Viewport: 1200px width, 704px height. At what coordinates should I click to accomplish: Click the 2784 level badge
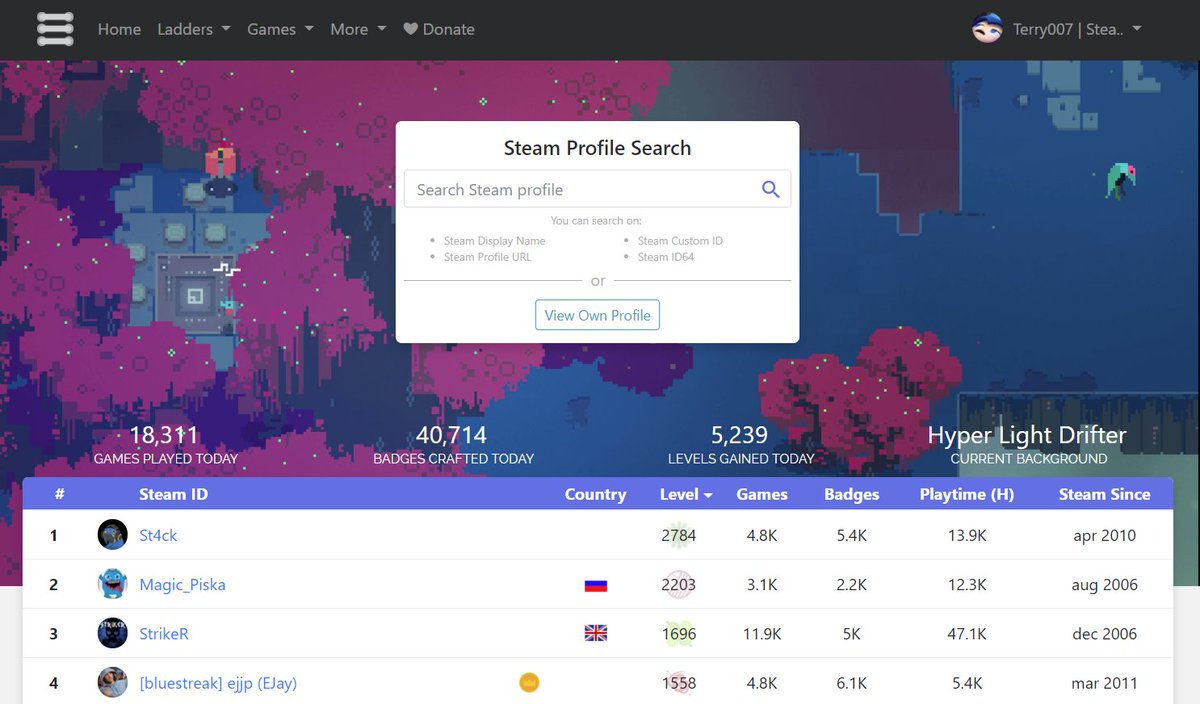pos(679,535)
